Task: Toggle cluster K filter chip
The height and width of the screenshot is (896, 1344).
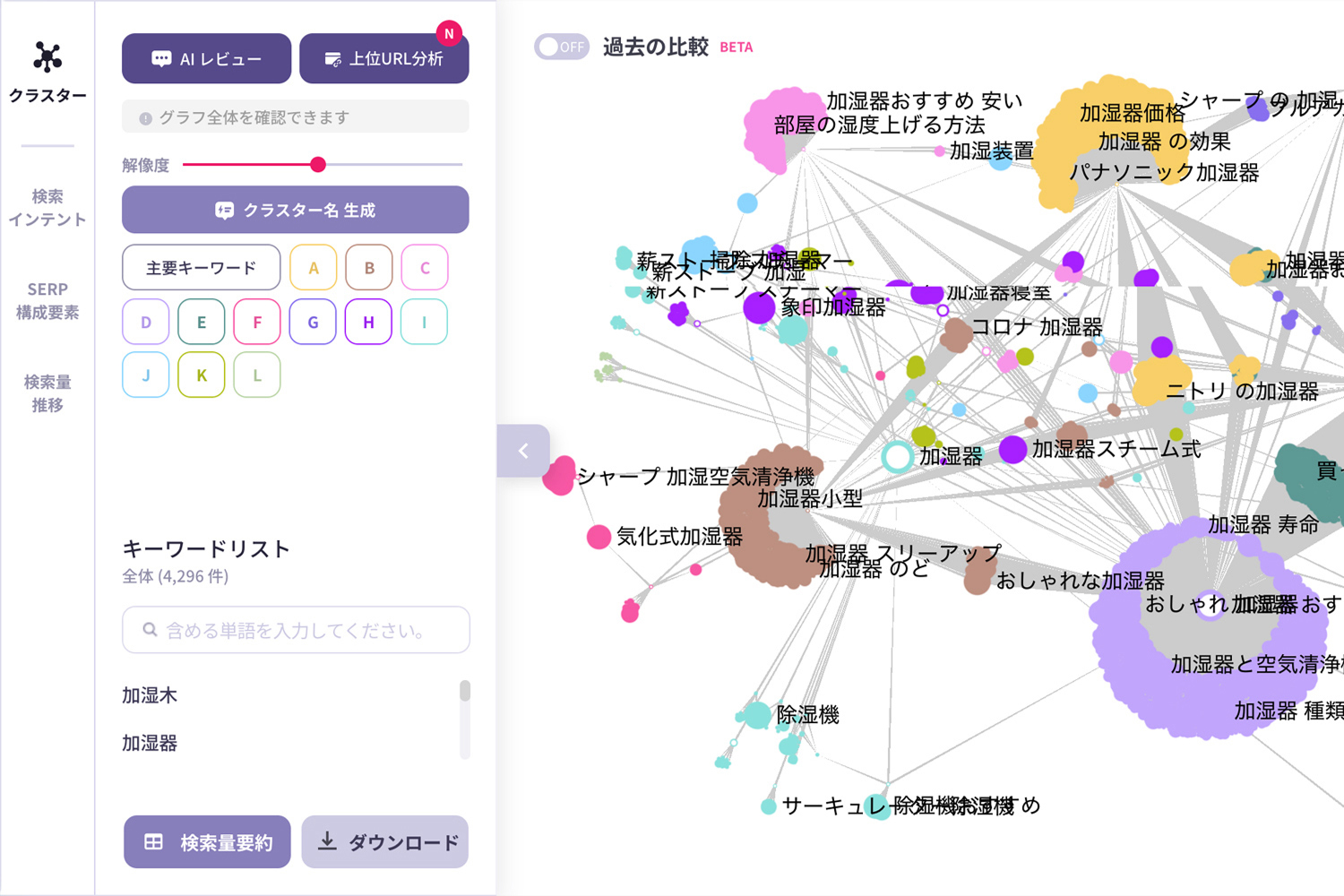Action: (202, 375)
